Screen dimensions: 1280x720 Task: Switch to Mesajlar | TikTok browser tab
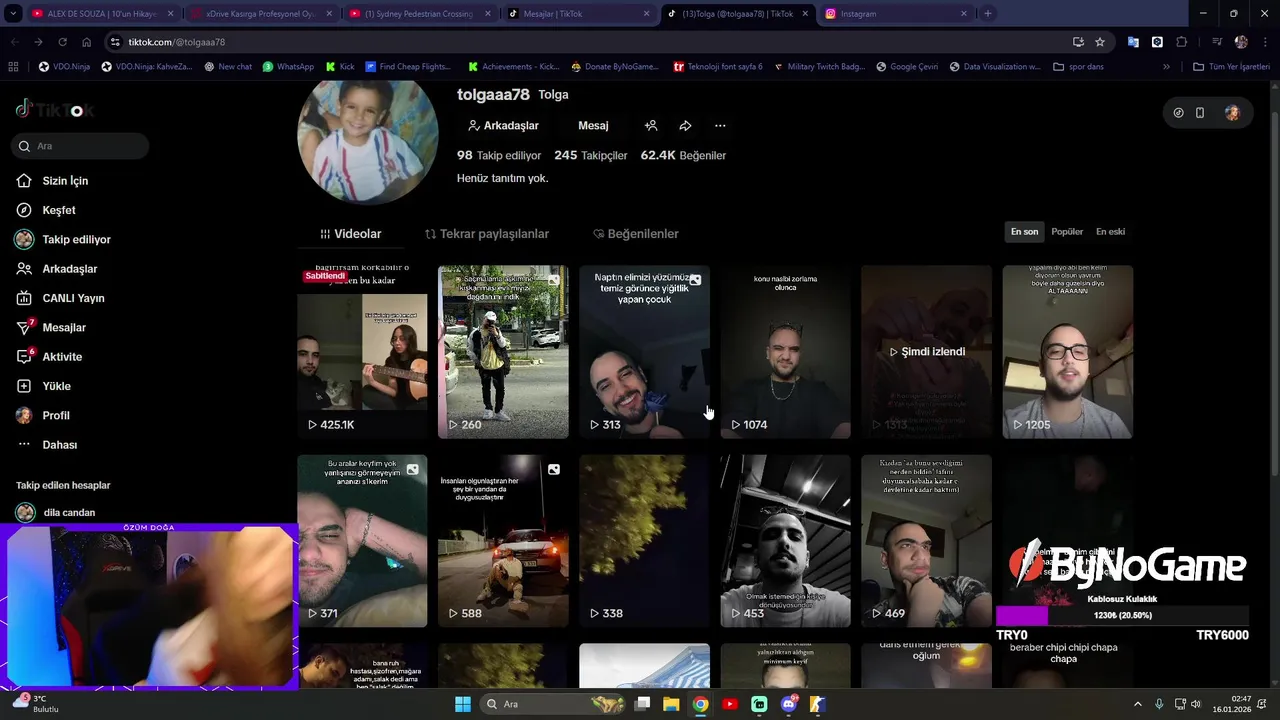coord(579,14)
